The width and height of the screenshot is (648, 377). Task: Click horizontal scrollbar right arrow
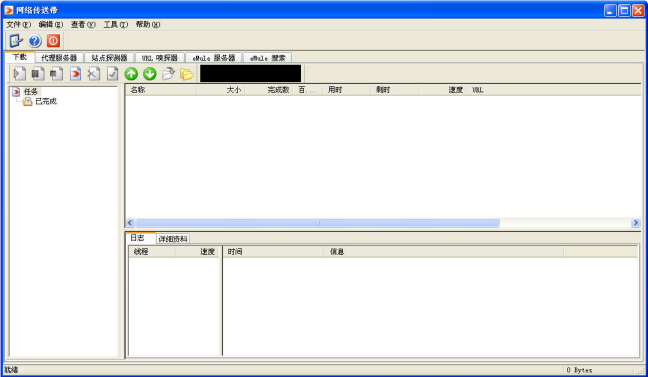(x=636, y=223)
